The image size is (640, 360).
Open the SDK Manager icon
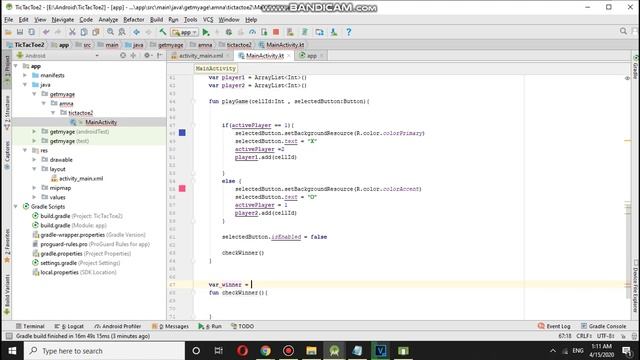point(334,32)
